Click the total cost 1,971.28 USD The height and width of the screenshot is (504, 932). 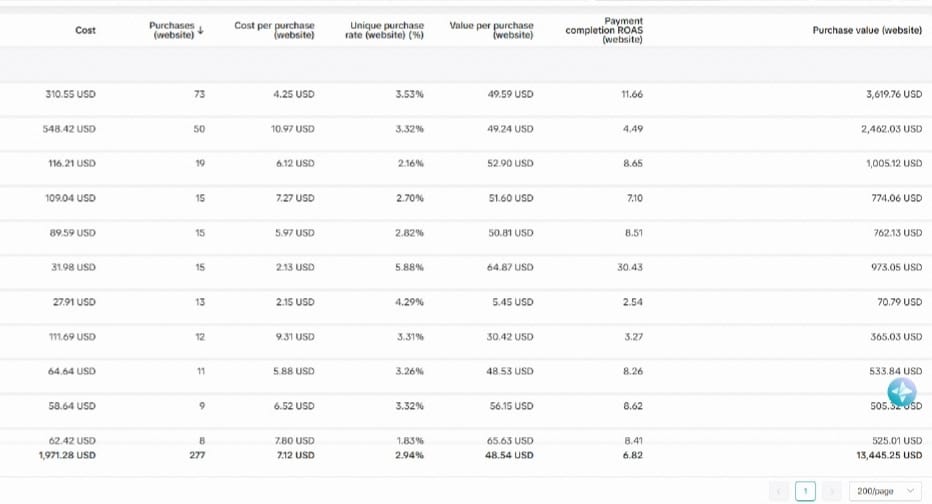coord(66,455)
